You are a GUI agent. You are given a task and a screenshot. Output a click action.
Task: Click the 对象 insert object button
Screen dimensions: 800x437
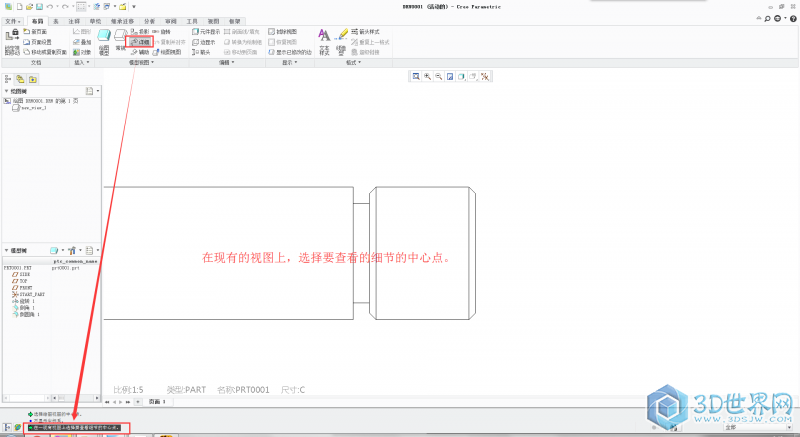click(x=82, y=52)
